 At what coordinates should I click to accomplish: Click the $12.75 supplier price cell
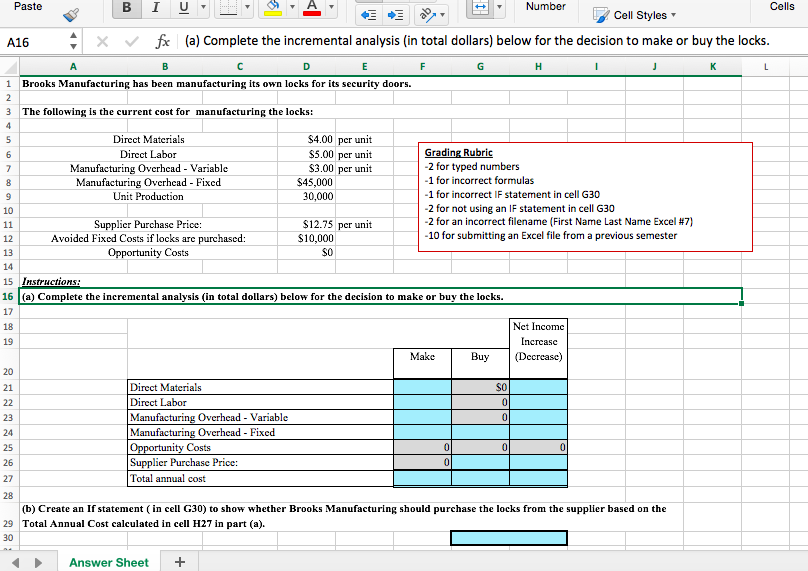(307, 224)
